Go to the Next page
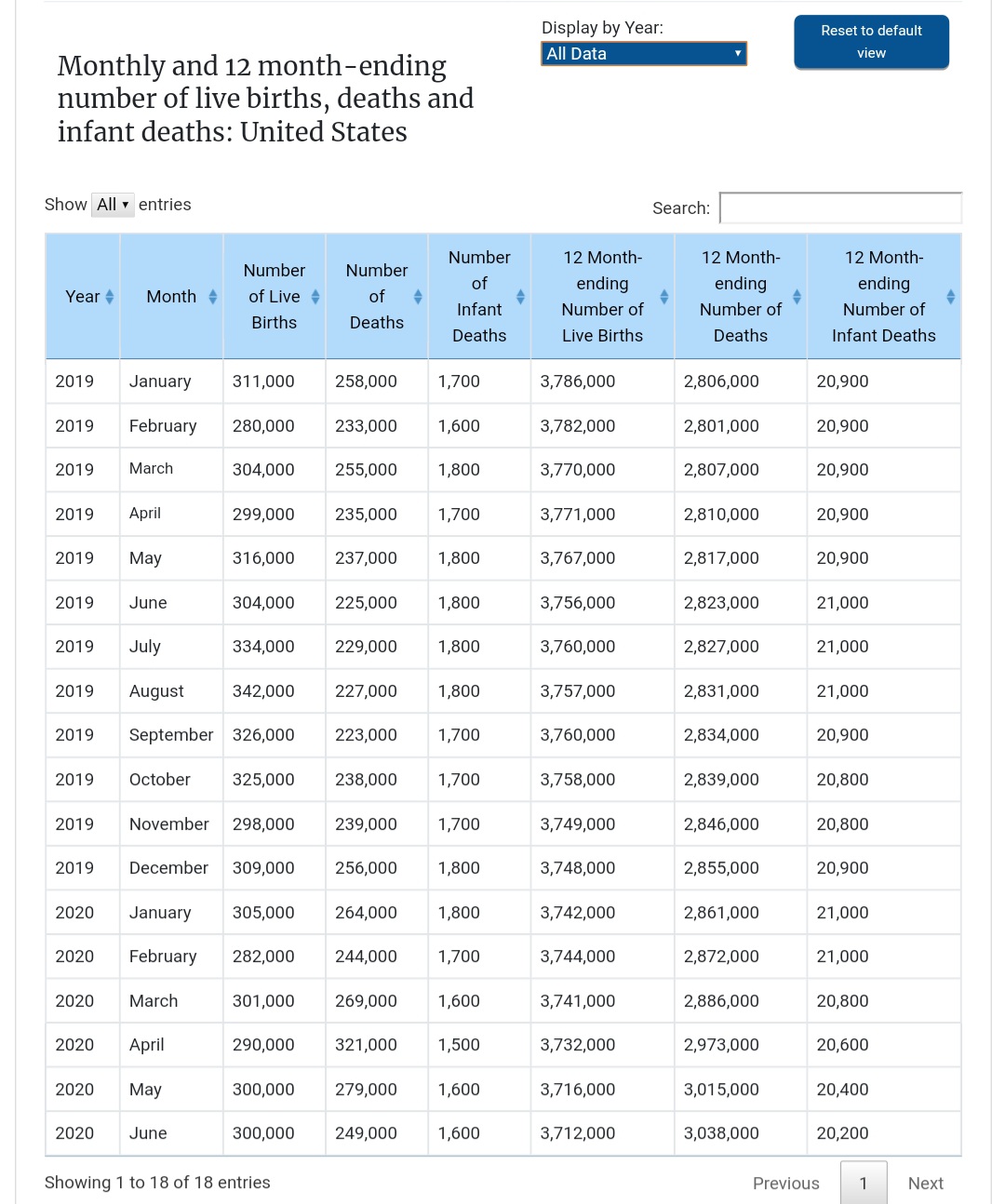 coord(925,1183)
